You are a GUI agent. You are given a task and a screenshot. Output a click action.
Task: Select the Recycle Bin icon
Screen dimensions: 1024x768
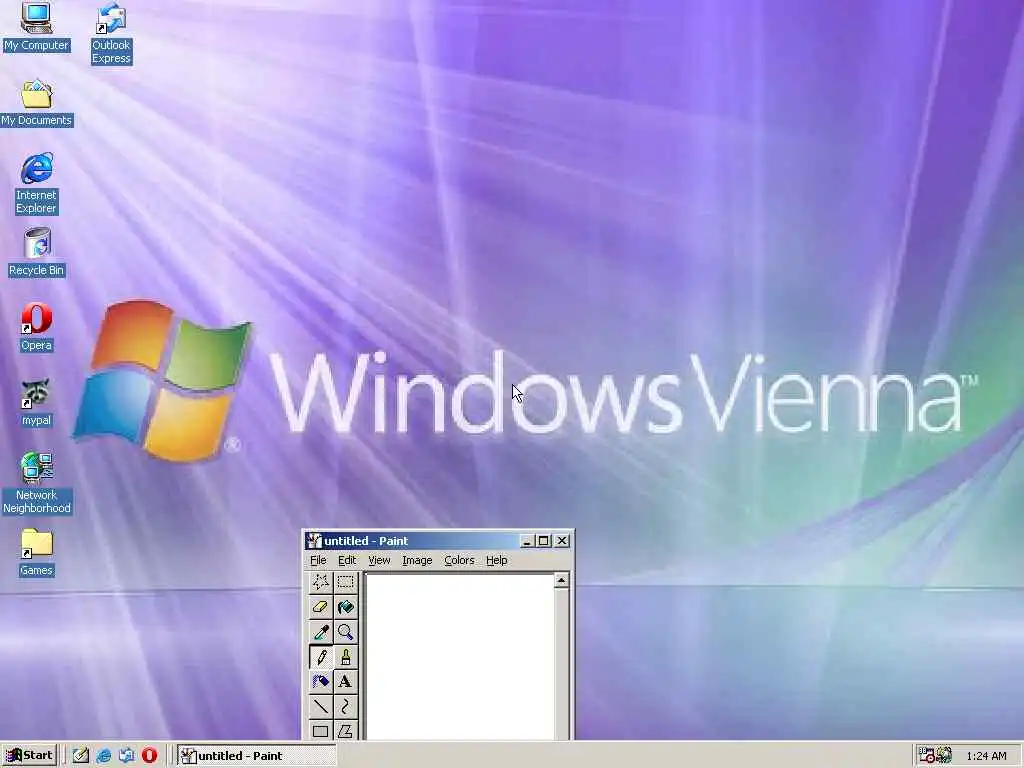(x=37, y=253)
